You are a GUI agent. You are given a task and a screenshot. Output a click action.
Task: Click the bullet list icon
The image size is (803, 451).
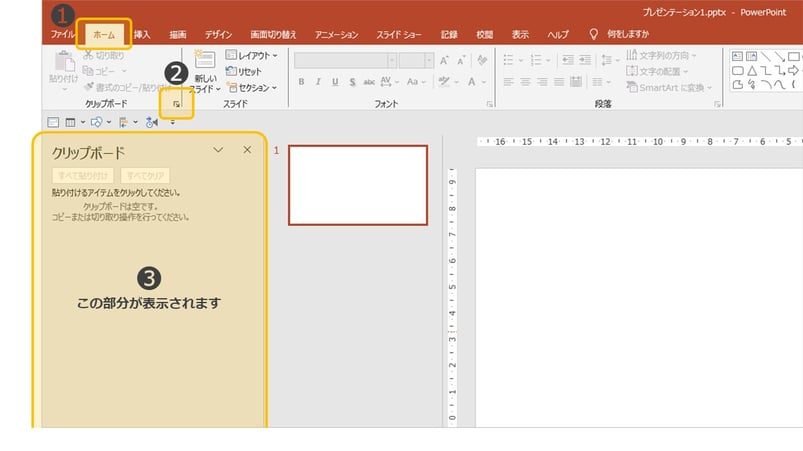509,60
